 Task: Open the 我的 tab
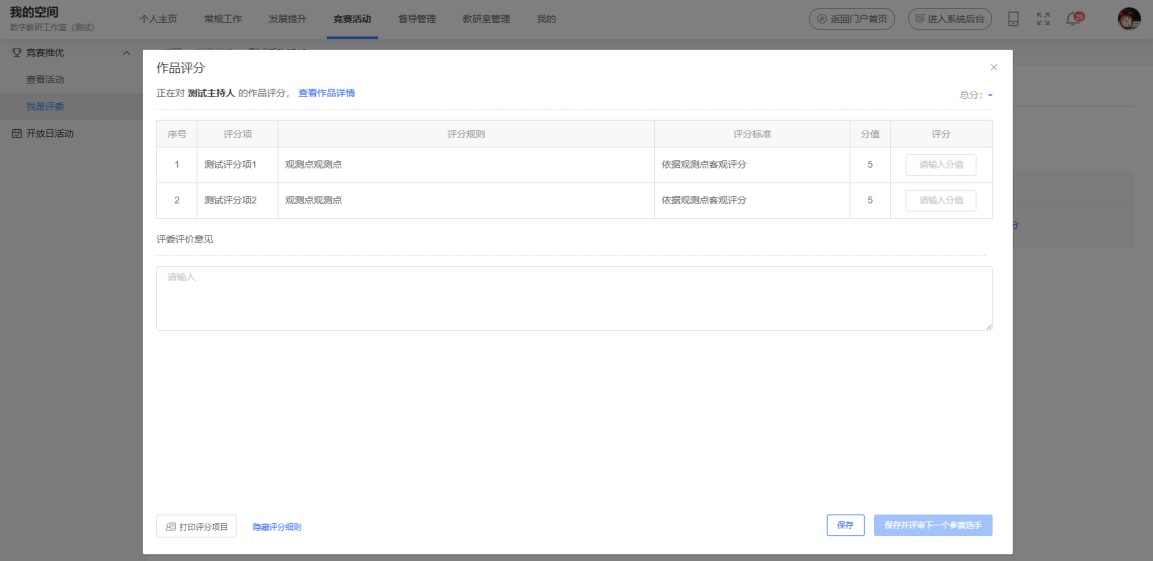546,19
